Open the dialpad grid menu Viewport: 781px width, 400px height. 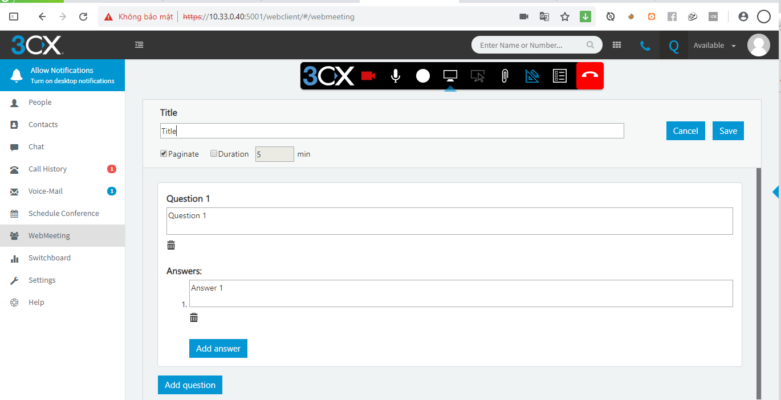click(x=617, y=45)
